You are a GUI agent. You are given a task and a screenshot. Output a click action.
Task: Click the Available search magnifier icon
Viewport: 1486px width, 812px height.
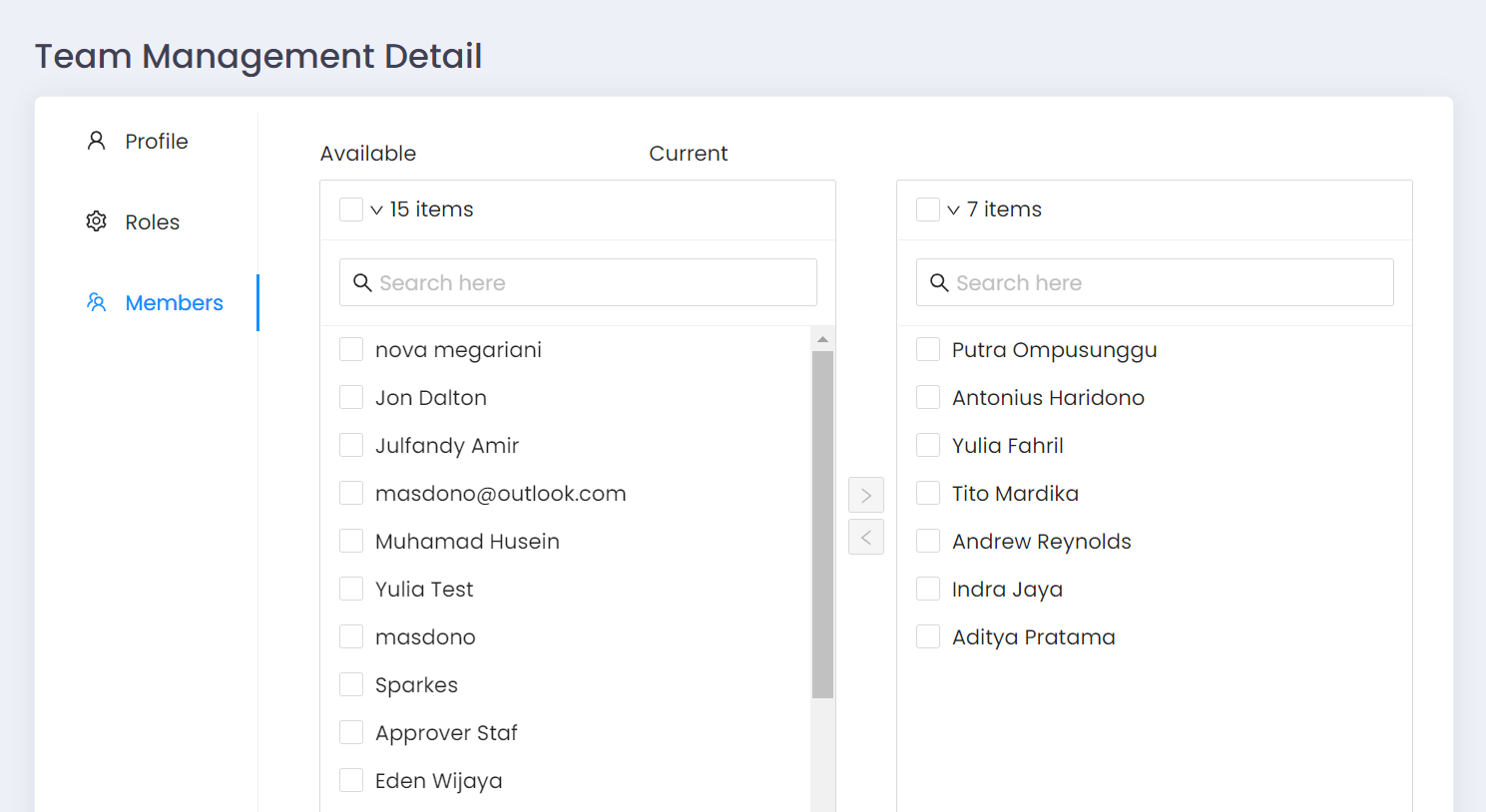(x=362, y=283)
